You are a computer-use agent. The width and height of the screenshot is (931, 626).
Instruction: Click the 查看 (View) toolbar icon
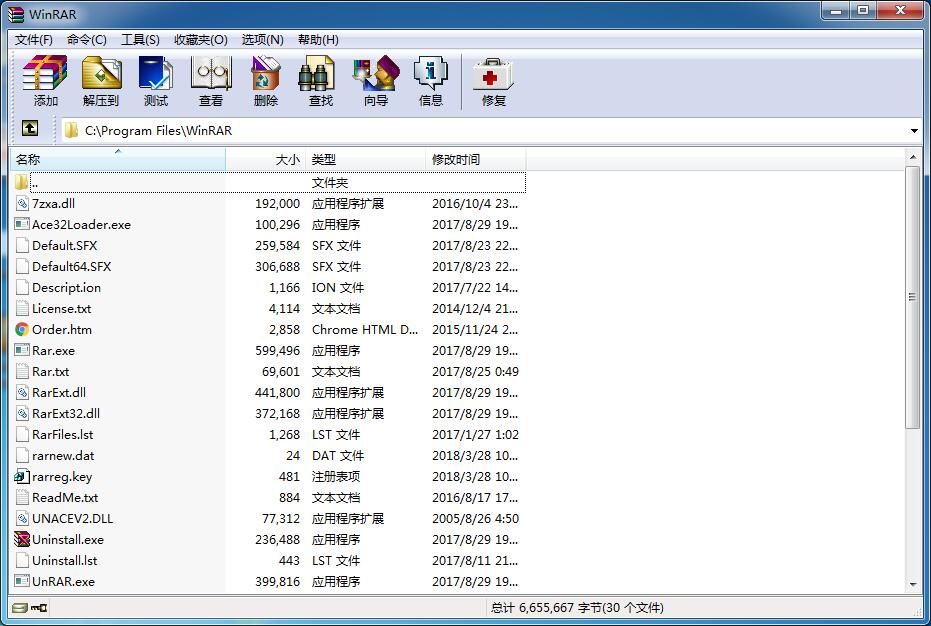coord(211,73)
